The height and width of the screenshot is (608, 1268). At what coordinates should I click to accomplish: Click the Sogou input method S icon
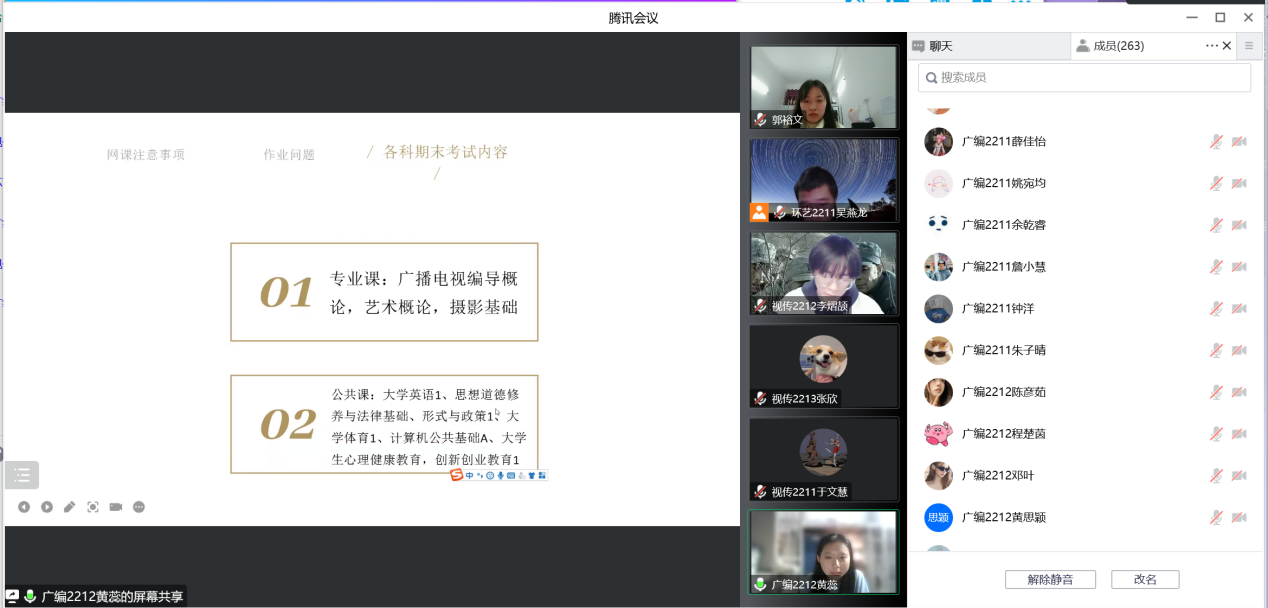(x=456, y=475)
